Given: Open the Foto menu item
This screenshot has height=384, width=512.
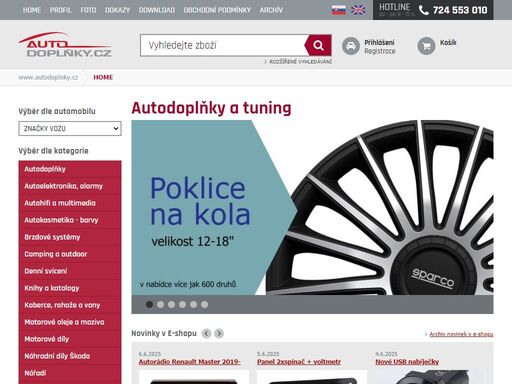Looking at the screenshot, I should click(88, 10).
